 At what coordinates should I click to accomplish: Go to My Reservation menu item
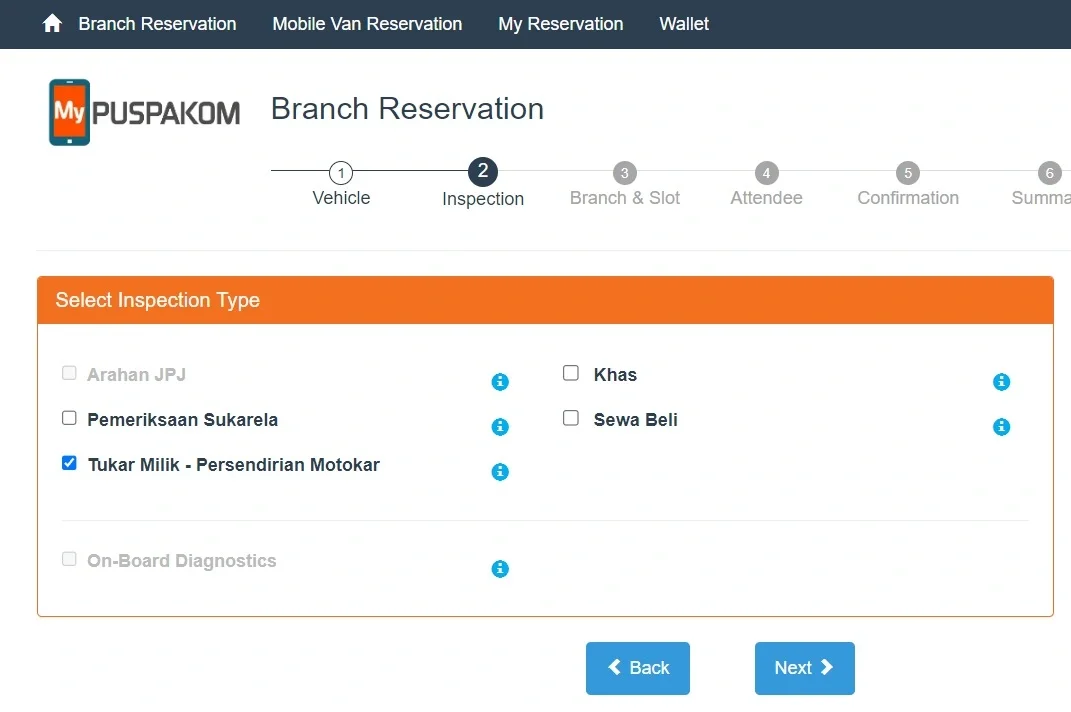(560, 24)
